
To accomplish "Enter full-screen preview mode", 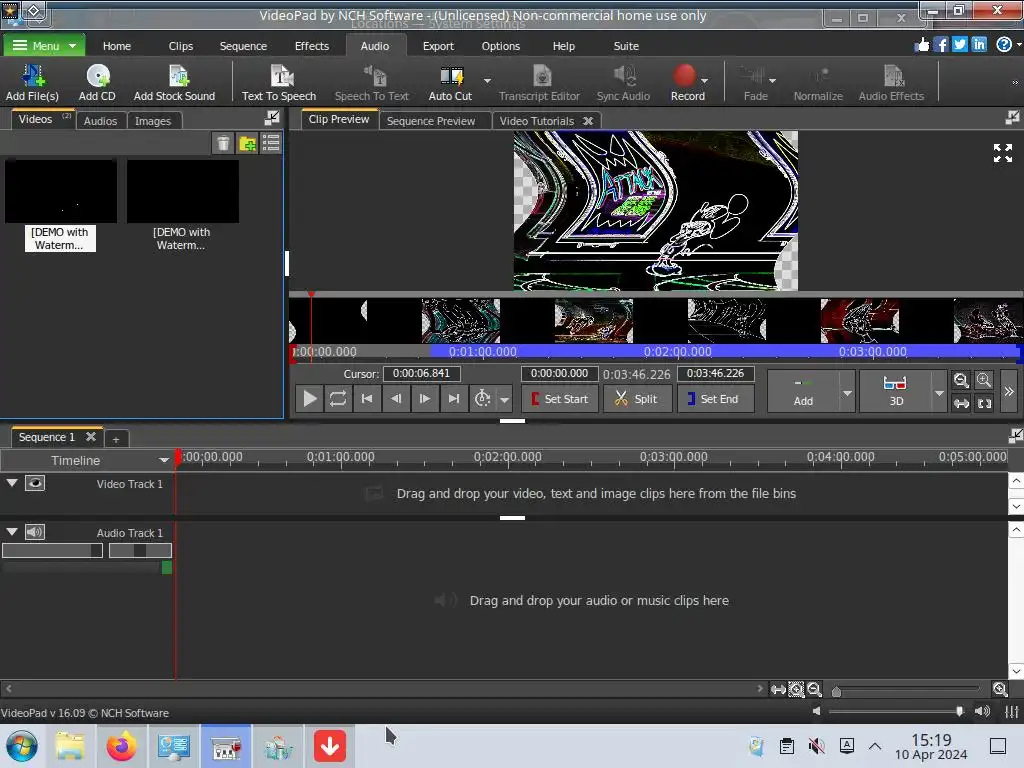I will (x=1002, y=153).
